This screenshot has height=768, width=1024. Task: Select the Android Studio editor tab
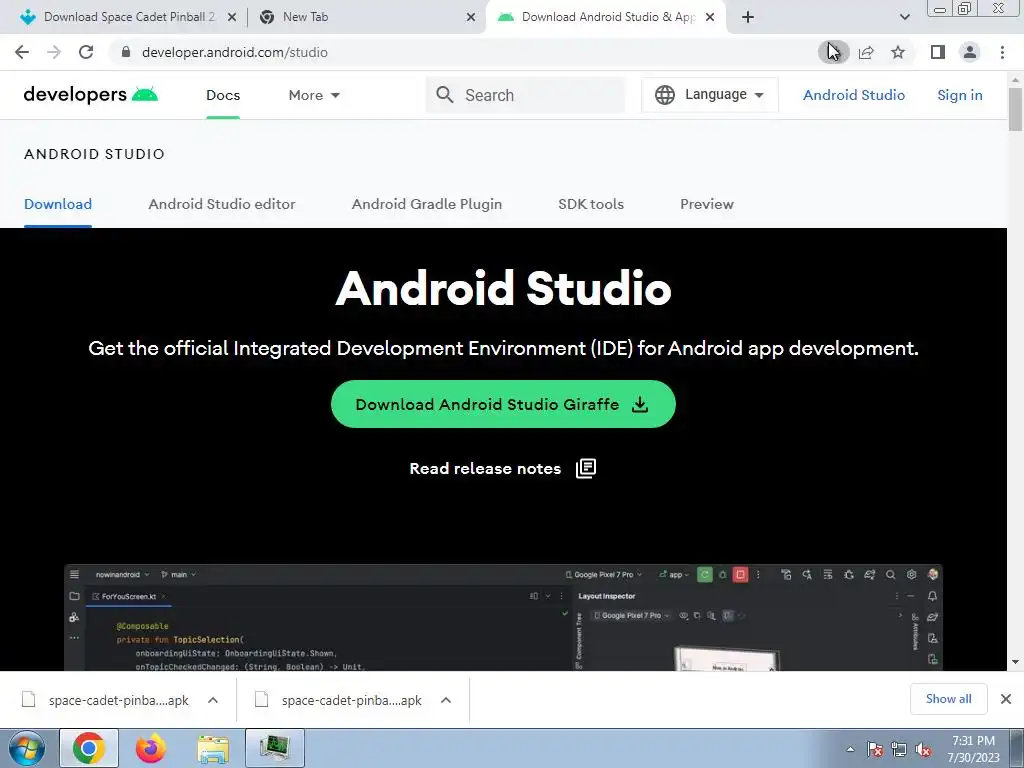tap(221, 204)
